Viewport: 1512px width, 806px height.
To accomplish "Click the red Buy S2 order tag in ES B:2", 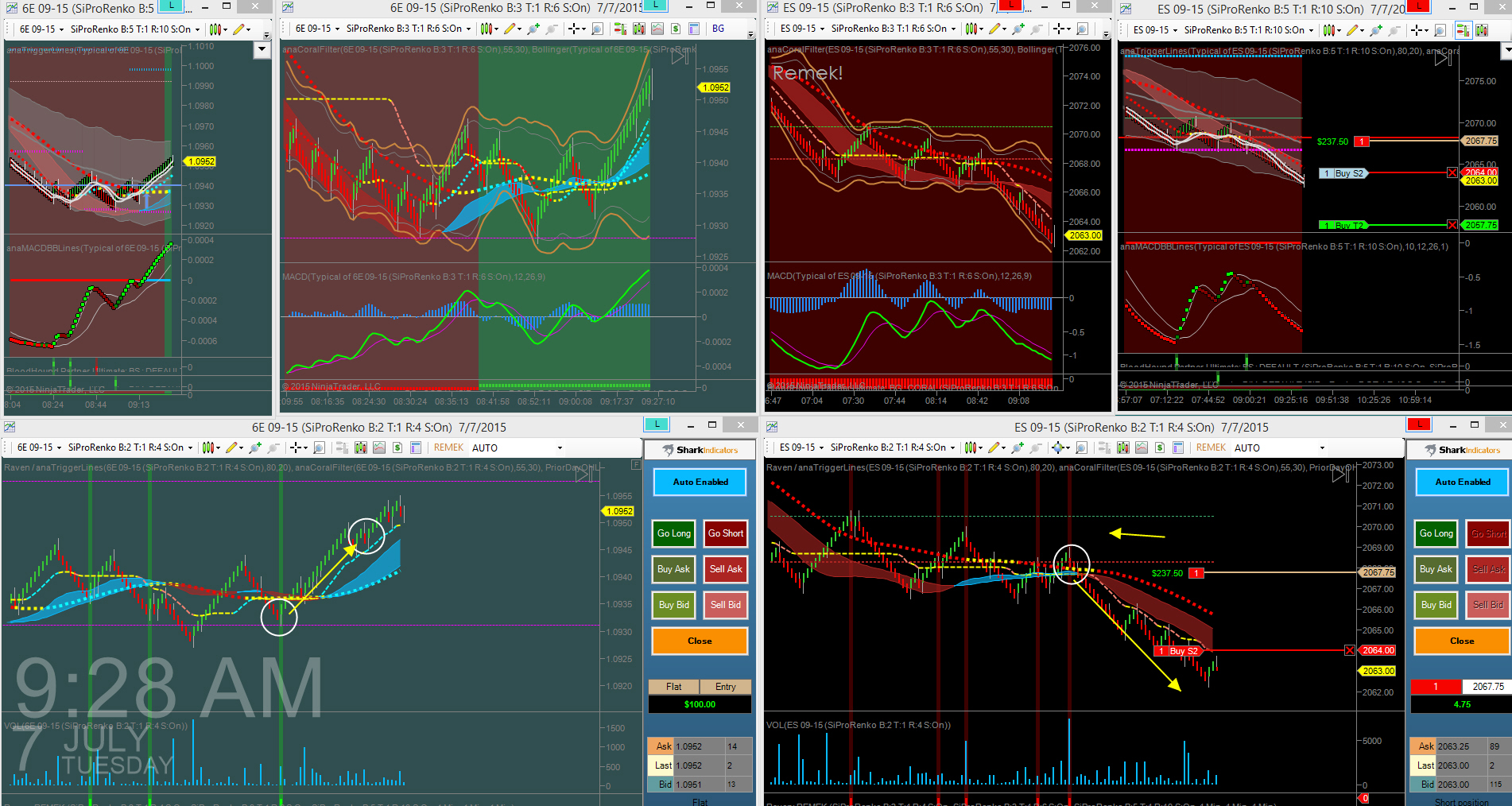I will click(1179, 651).
